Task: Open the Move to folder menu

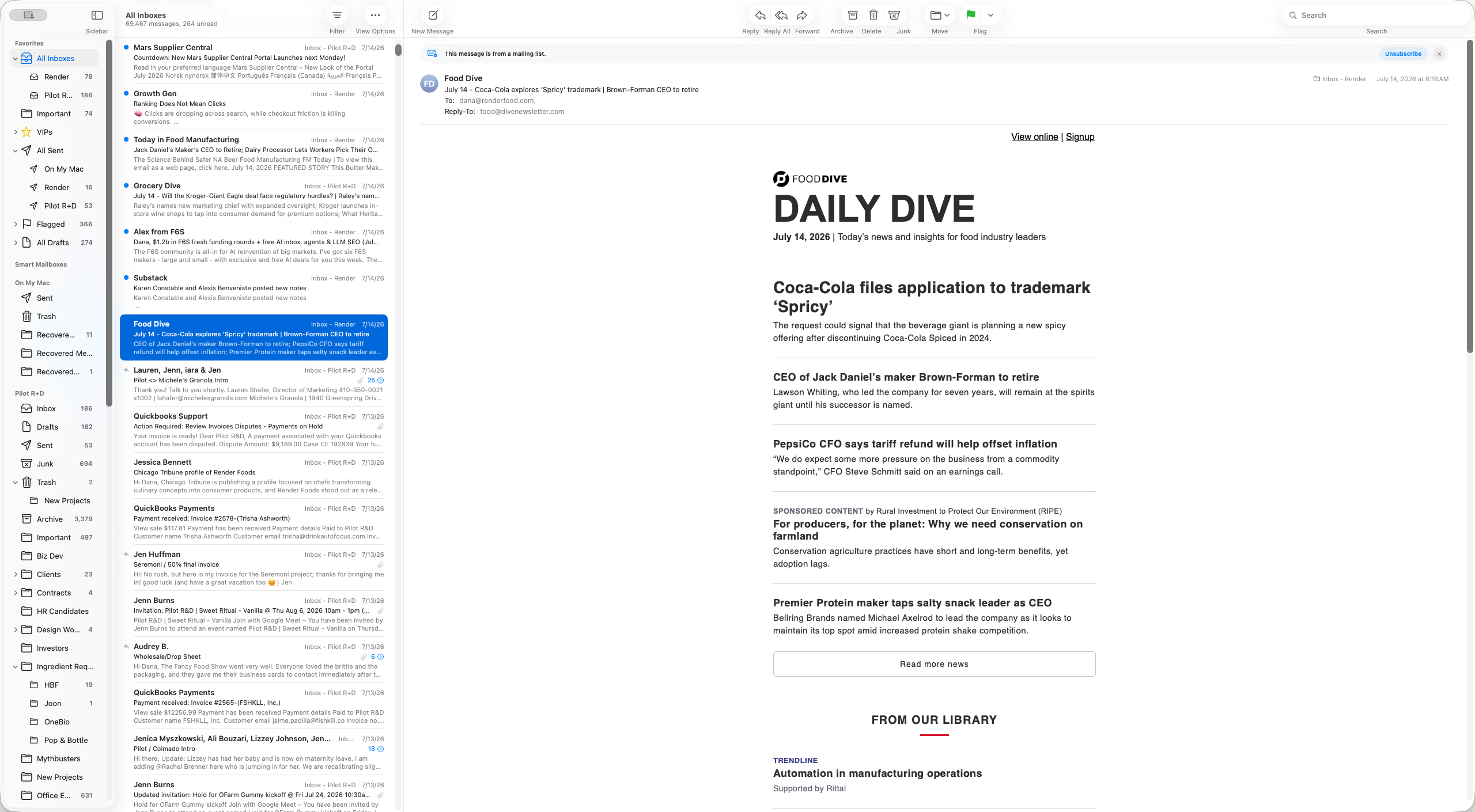Action: pos(940,16)
